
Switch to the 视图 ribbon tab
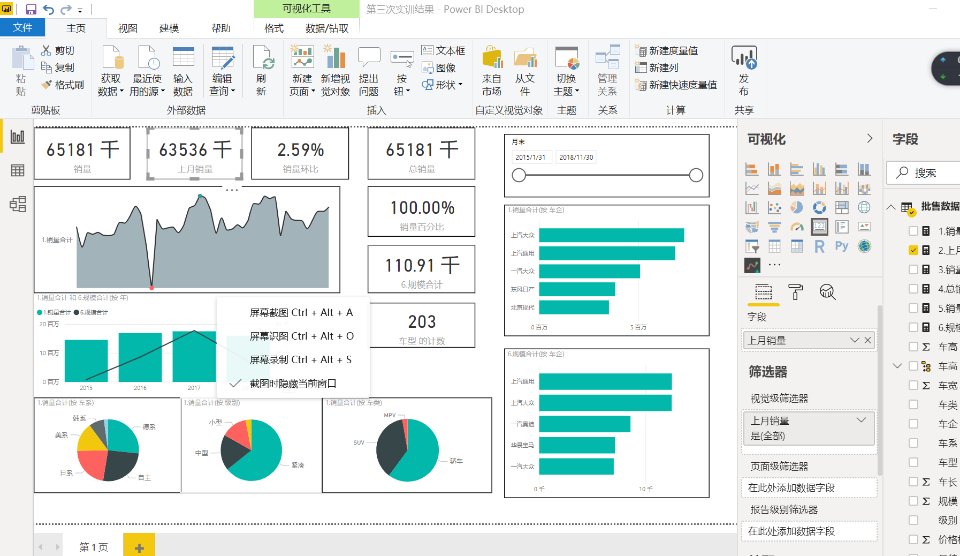pos(128,29)
